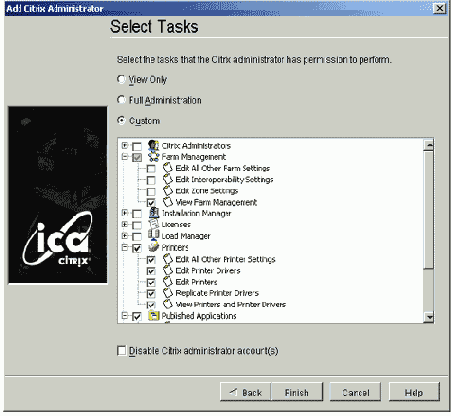Viewport: 451px width, 416px height.
Task: Expand the Citrix Administrators tree node
Action: [125, 145]
